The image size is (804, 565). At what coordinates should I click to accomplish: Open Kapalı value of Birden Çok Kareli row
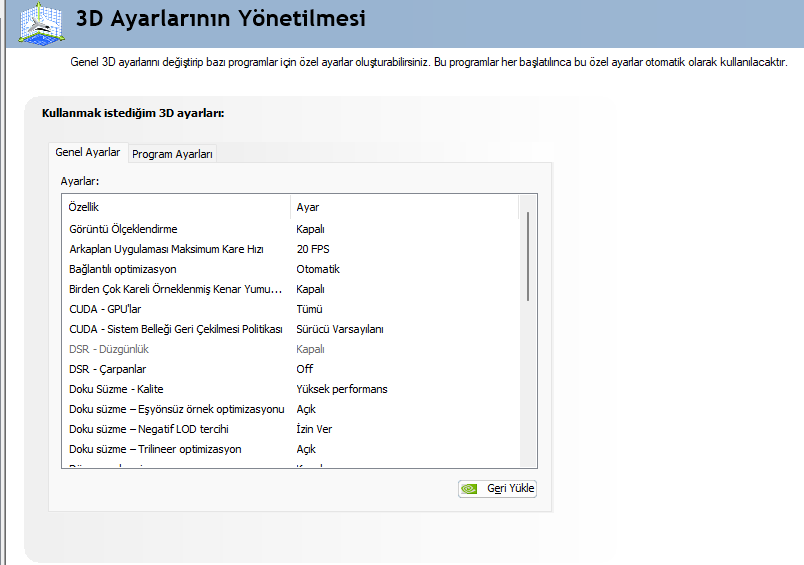point(310,289)
